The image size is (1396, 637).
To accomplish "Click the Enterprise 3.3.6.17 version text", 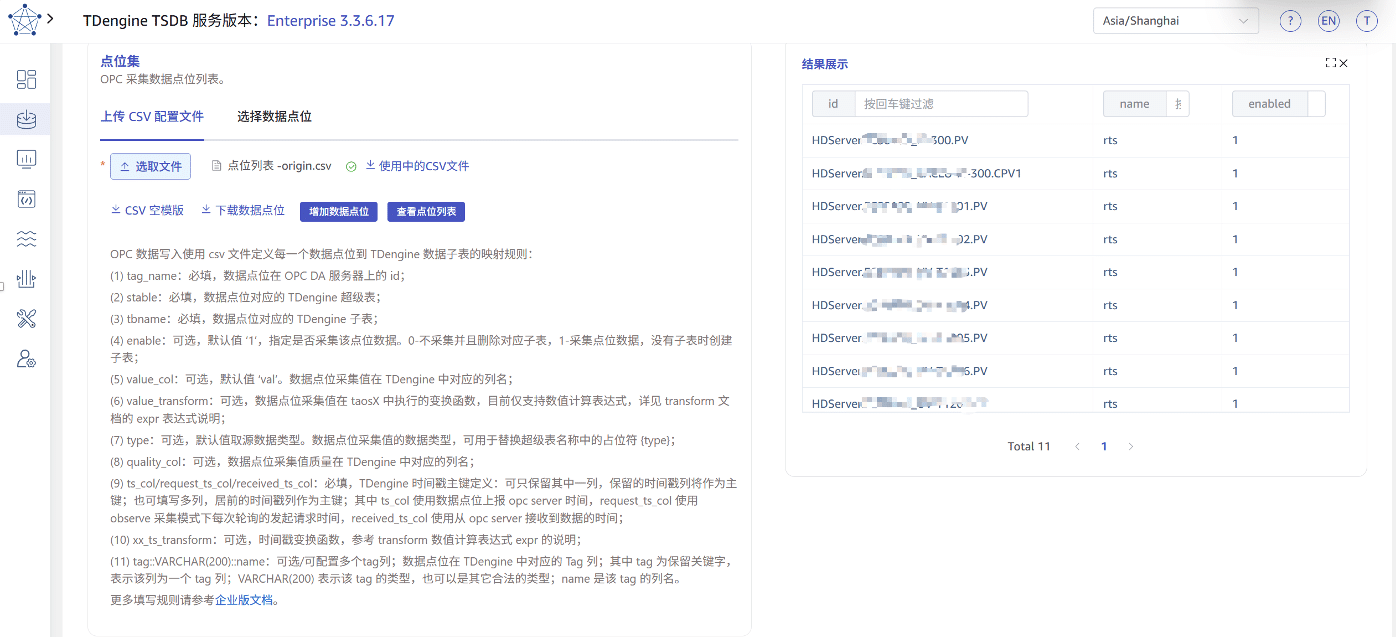I will 331,21.
